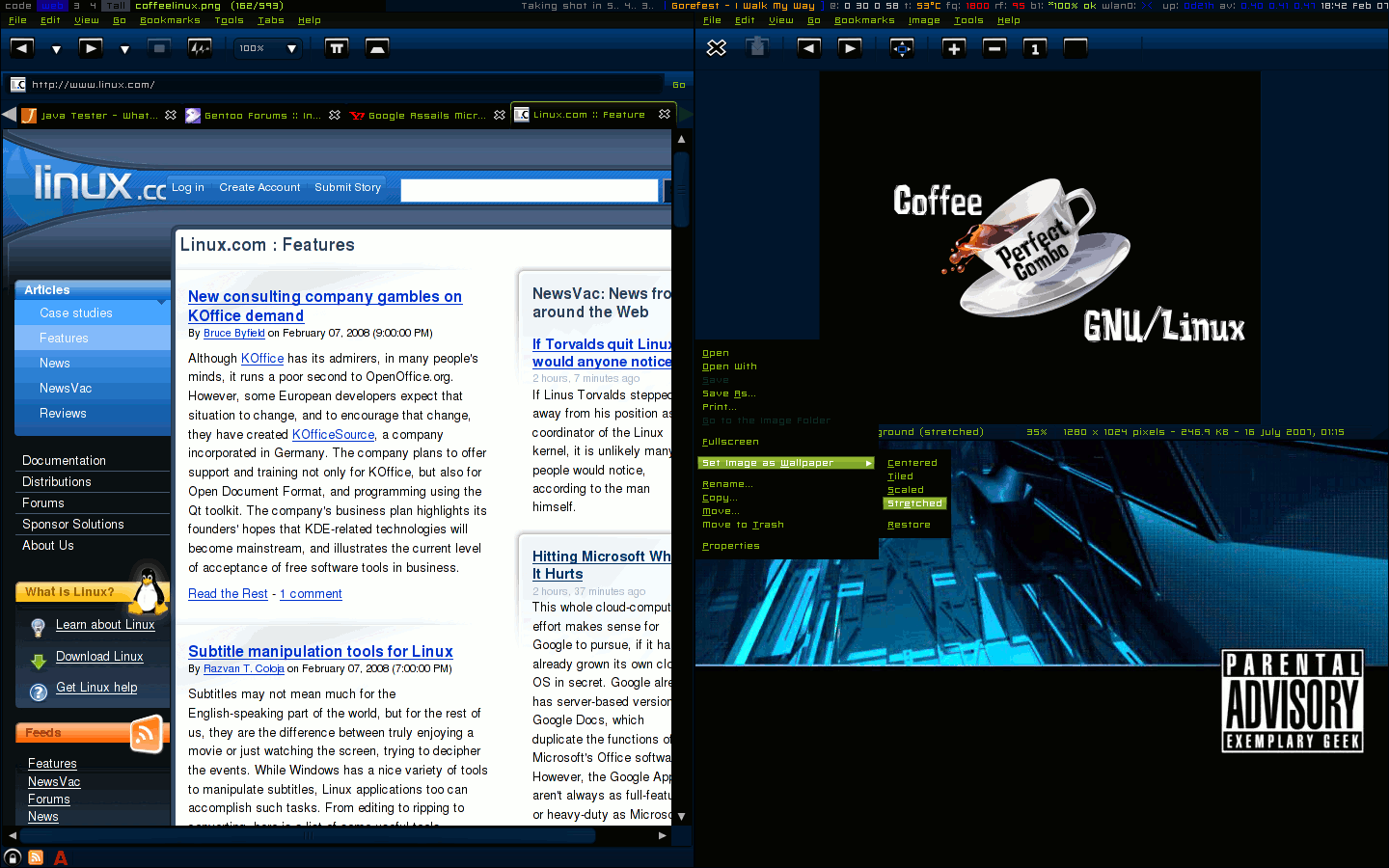
Task: Open the New consulting company article headline
Action: [325, 306]
